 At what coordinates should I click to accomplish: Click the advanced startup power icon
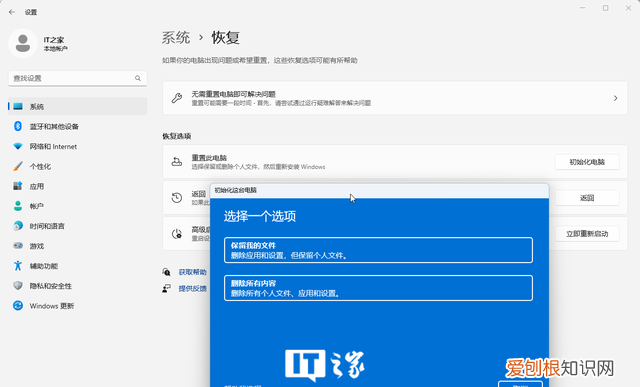tap(177, 234)
